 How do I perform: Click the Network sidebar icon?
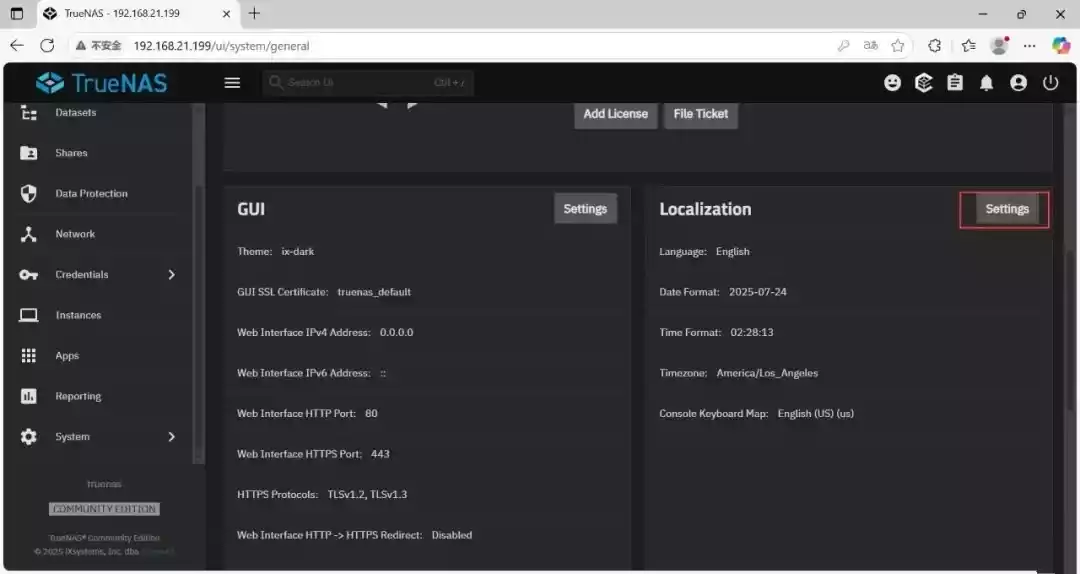(x=28, y=234)
